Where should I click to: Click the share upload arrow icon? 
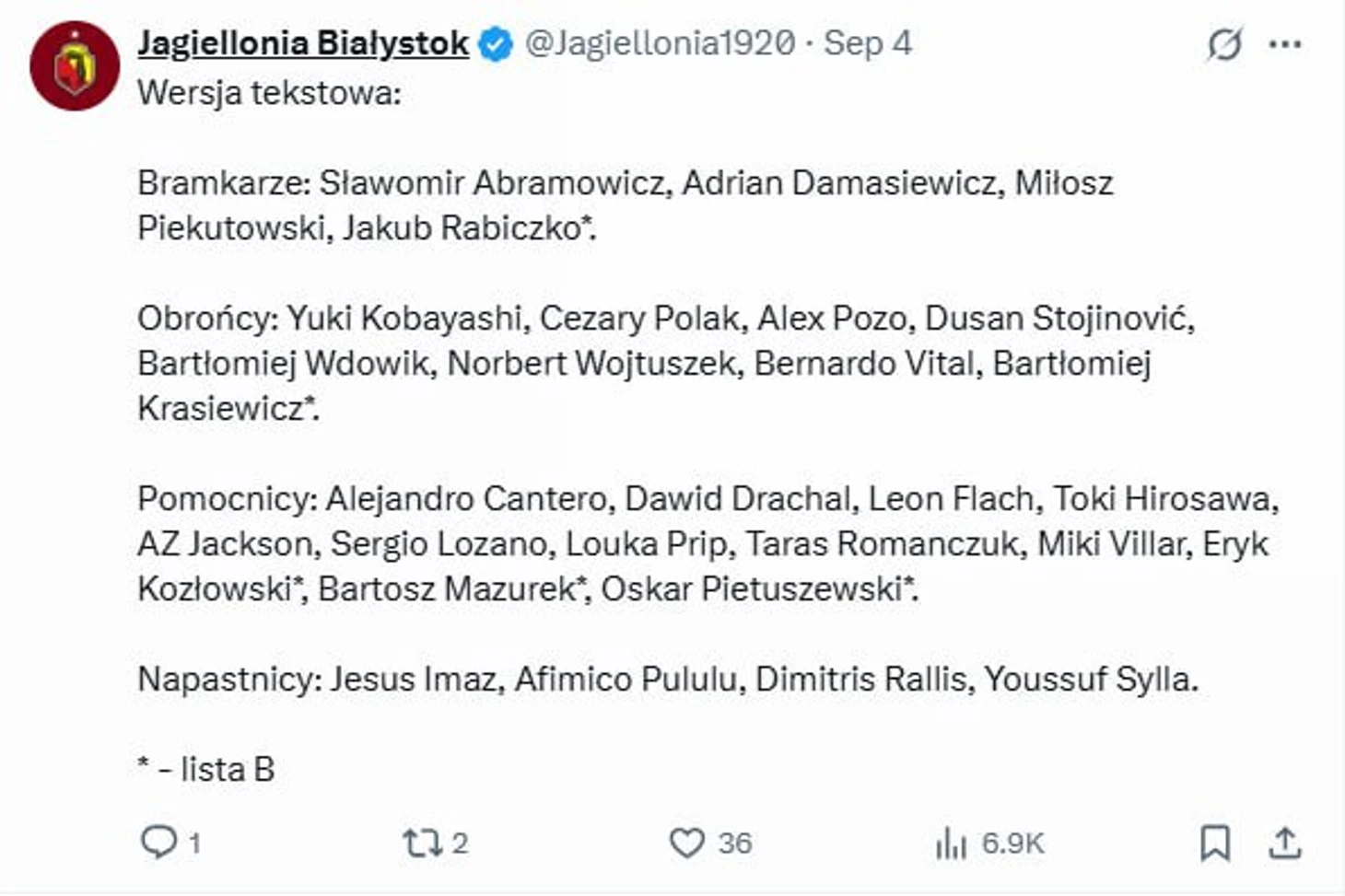click(x=1285, y=842)
